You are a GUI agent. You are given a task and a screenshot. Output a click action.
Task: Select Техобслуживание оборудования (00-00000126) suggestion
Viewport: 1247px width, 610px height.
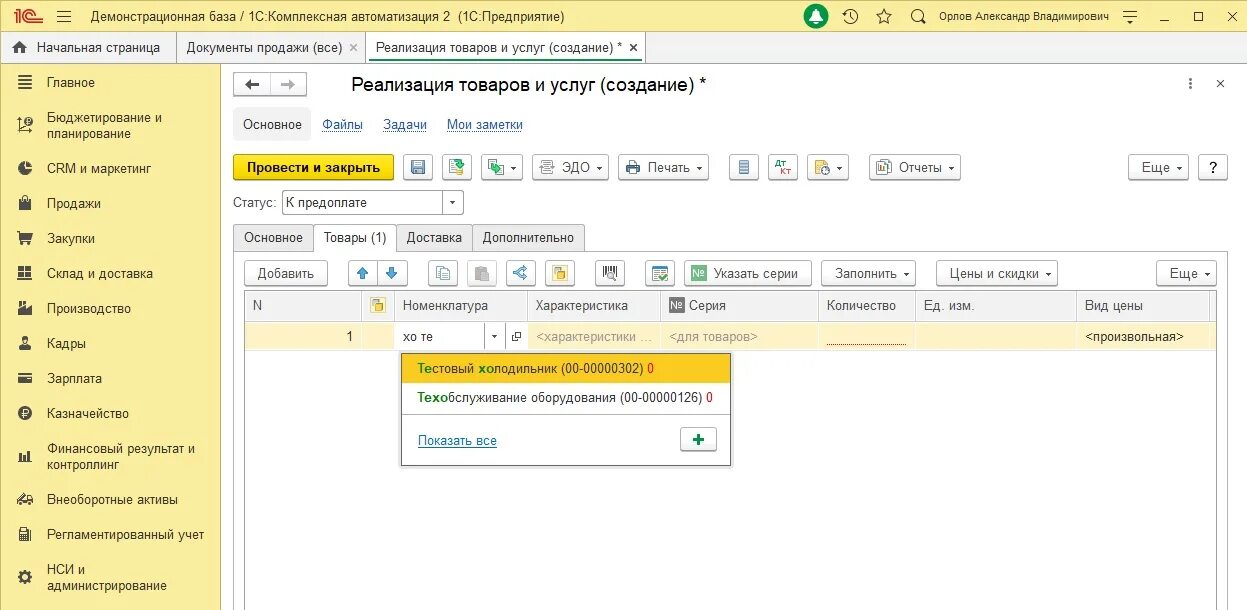point(566,398)
